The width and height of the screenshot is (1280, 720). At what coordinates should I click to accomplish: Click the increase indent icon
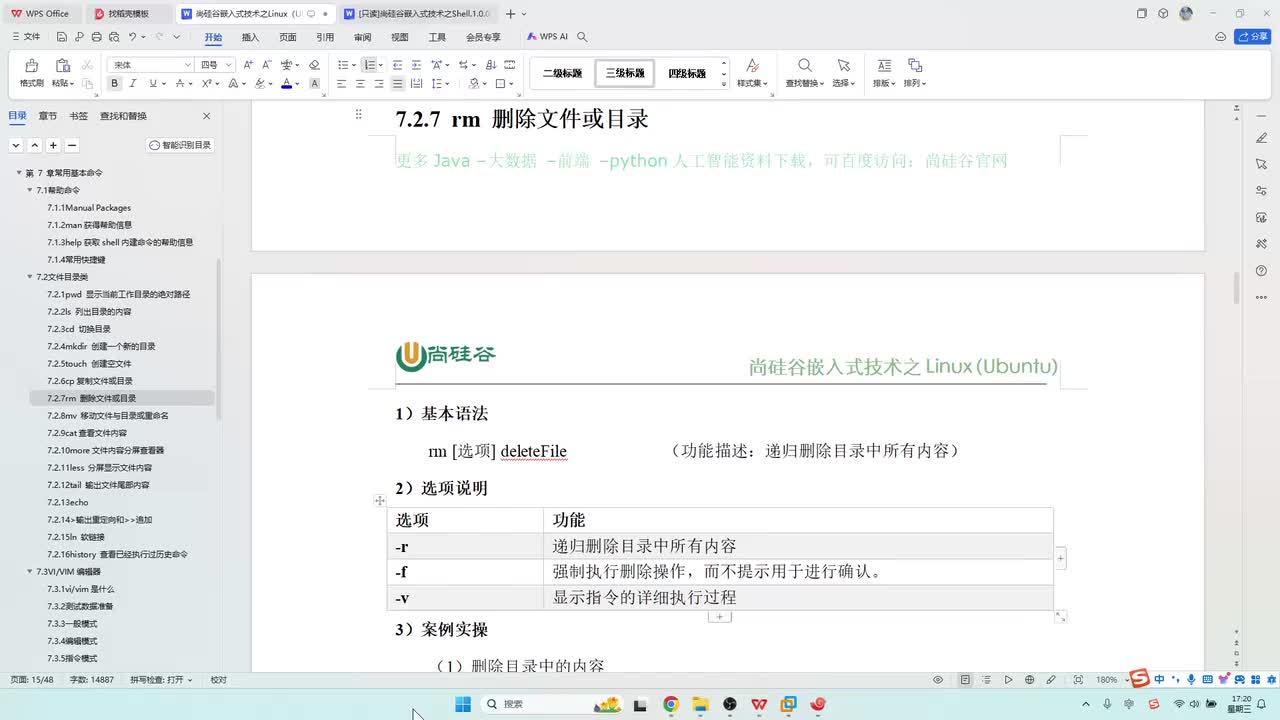[x=416, y=65]
